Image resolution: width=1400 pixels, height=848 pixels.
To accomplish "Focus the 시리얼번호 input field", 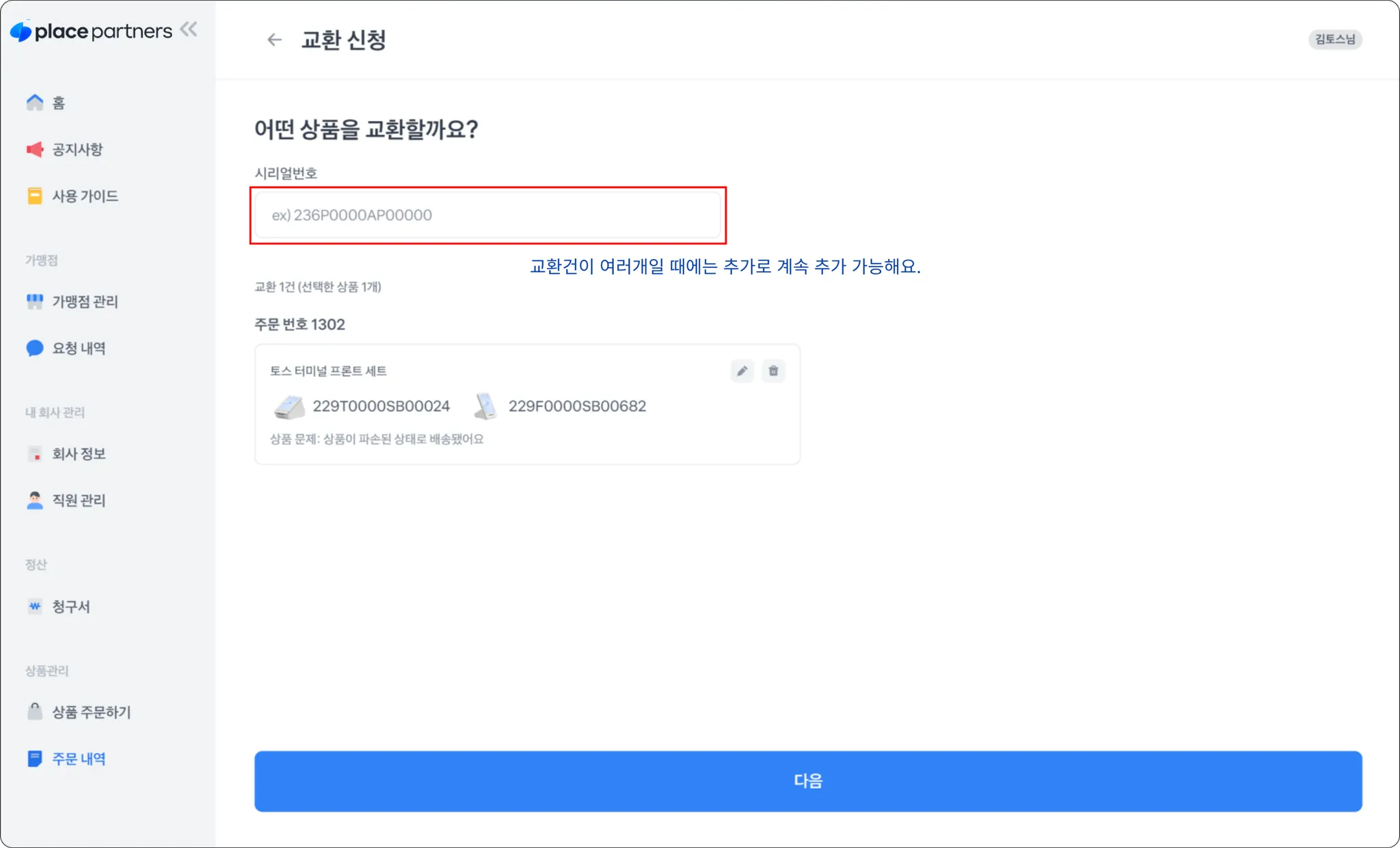I will tap(487, 215).
